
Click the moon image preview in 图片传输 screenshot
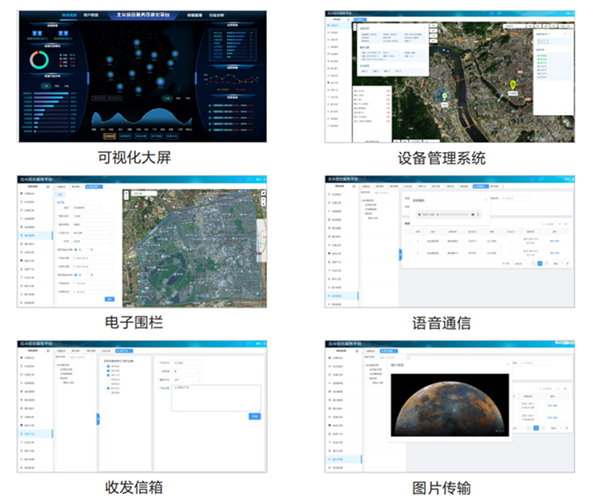coord(450,405)
